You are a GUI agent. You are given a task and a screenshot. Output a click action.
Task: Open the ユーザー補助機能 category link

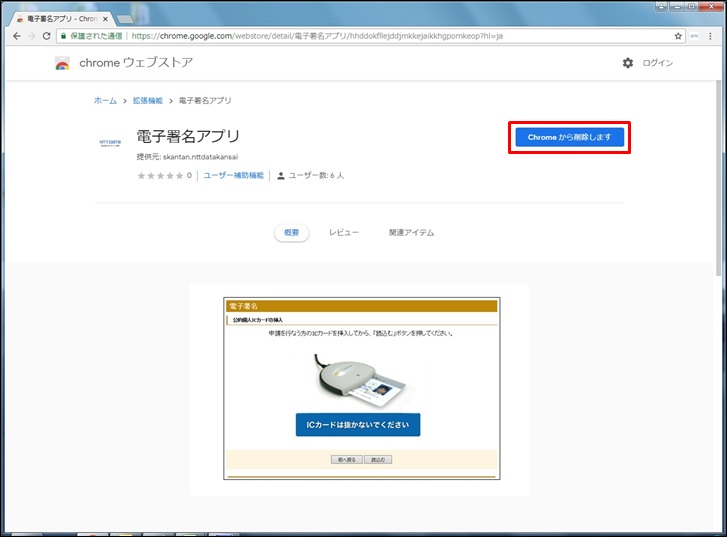click(233, 175)
